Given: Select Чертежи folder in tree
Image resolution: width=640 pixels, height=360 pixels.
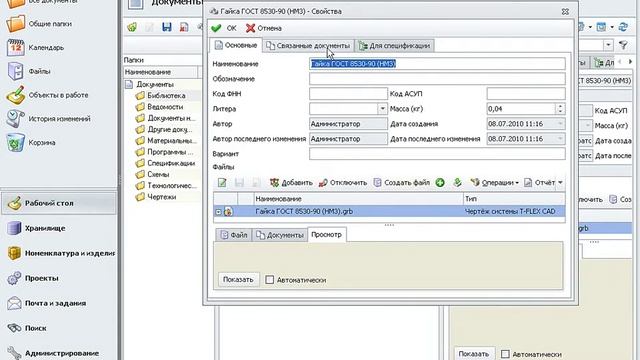Looking at the screenshot, I should [156, 197].
